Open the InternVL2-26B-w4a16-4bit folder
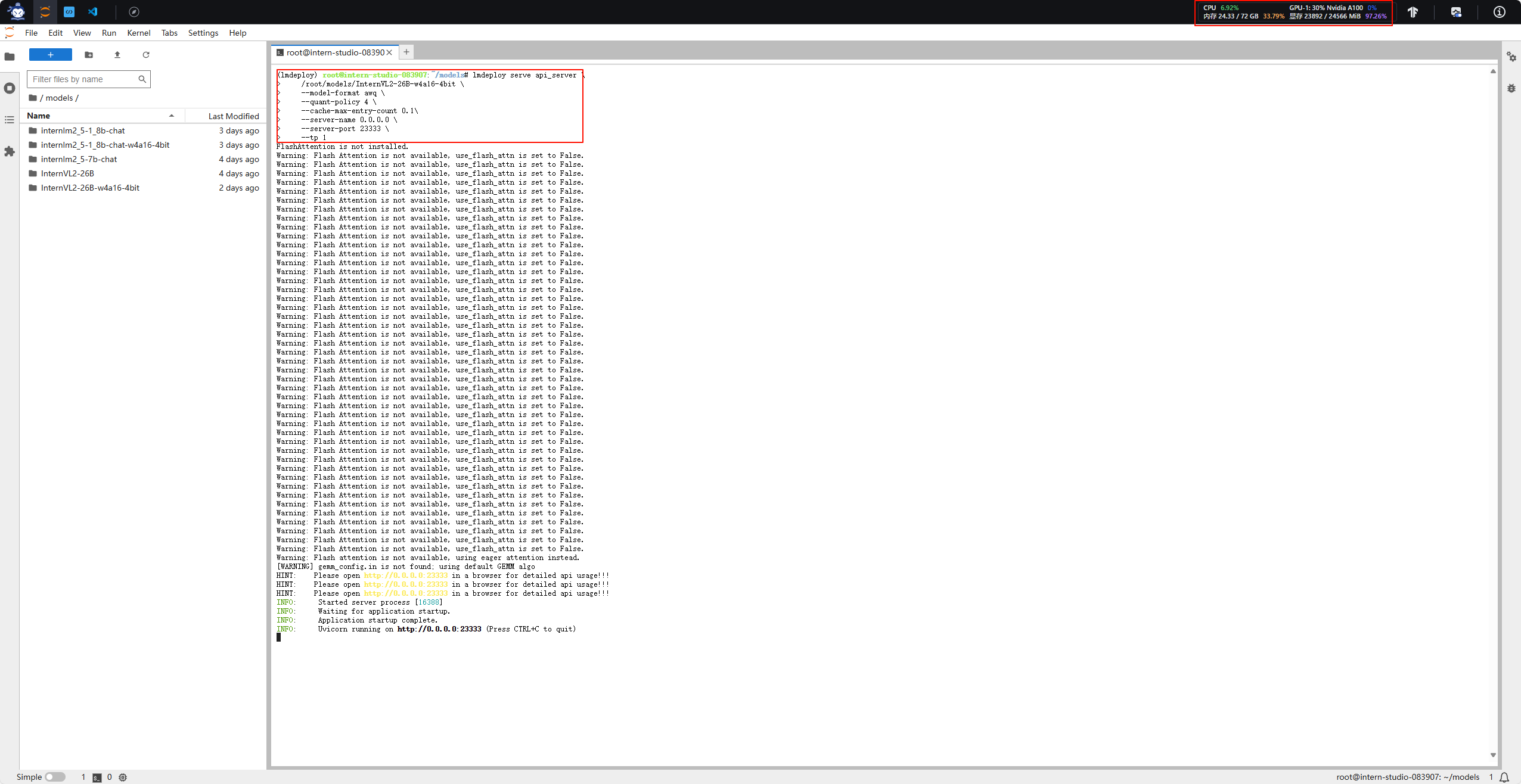 (90, 188)
